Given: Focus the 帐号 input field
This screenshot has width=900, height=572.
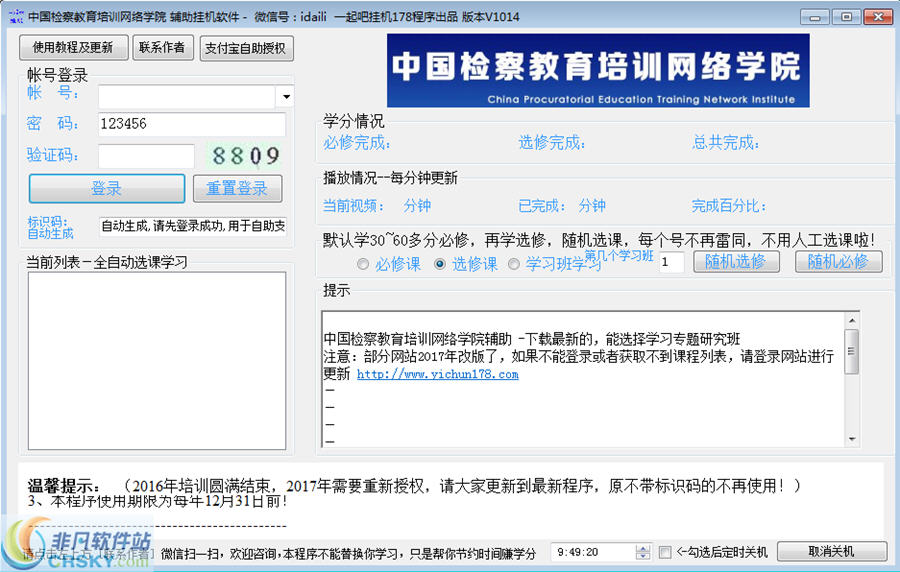Looking at the screenshot, I should pyautogui.click(x=187, y=96).
